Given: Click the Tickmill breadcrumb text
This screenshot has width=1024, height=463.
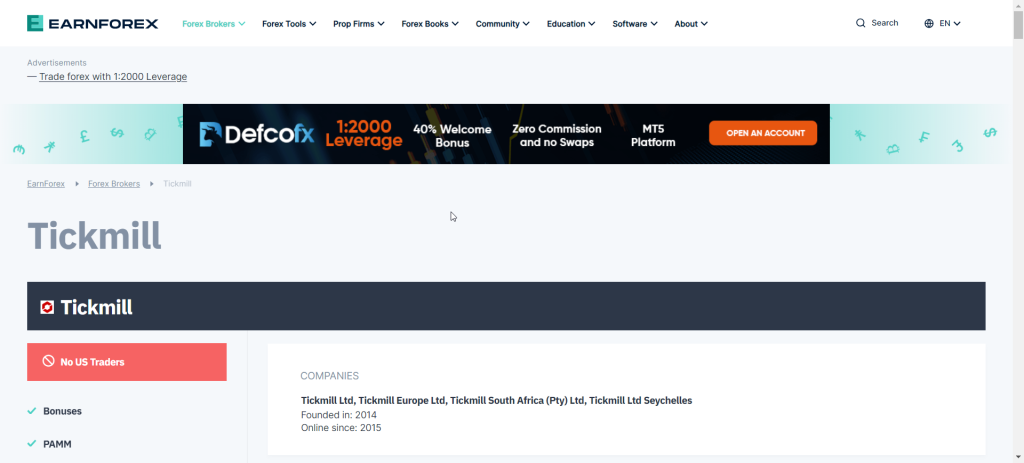Looking at the screenshot, I should pos(177,184).
